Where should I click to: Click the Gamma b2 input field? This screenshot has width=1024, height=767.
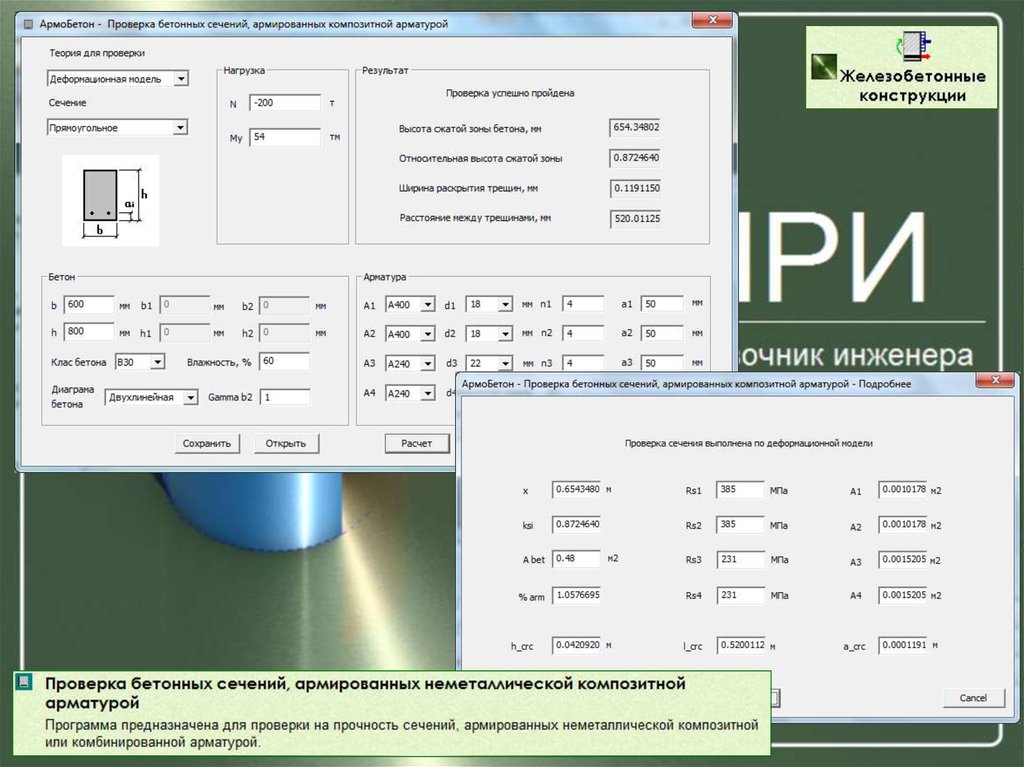pyautogui.click(x=284, y=397)
